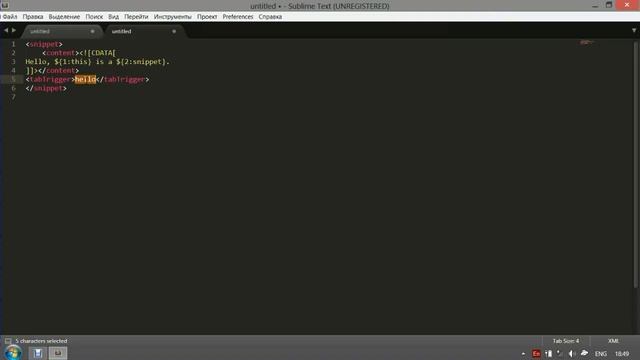The image size is (640, 360).
Task: Show hidden tray icons arrow
Action: (x=523, y=354)
